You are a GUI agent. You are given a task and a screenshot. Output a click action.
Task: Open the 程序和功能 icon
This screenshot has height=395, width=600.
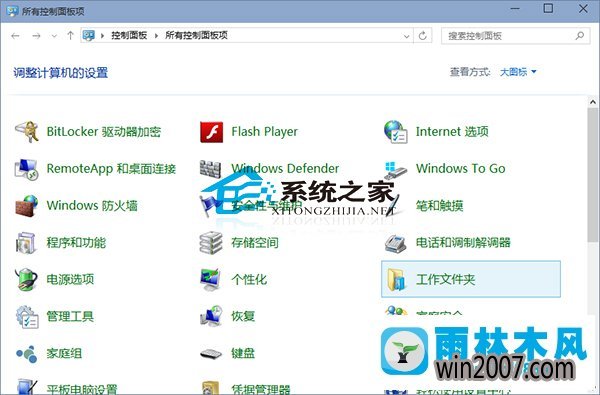coord(26,243)
